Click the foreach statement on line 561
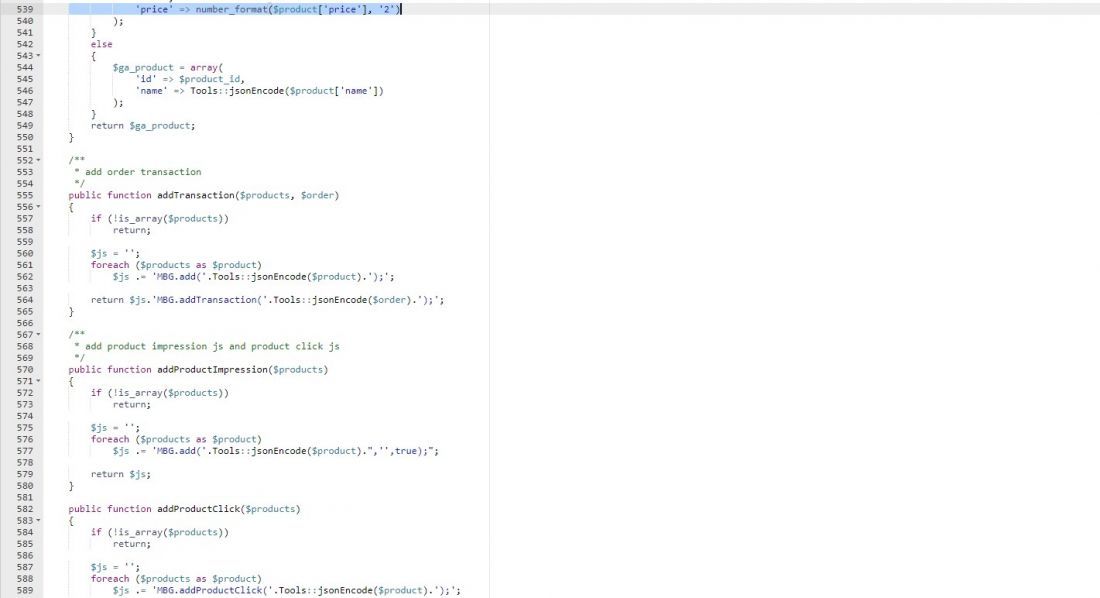This screenshot has width=1100, height=598. point(175,265)
